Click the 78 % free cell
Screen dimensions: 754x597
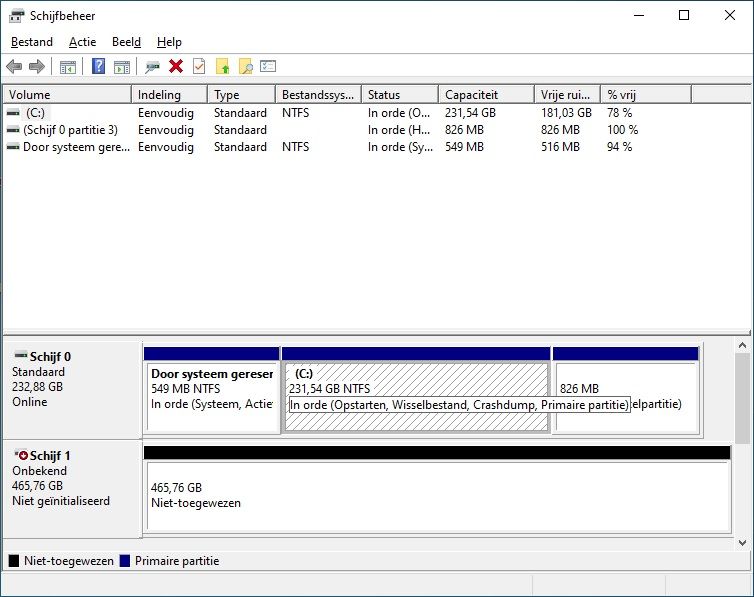619,112
